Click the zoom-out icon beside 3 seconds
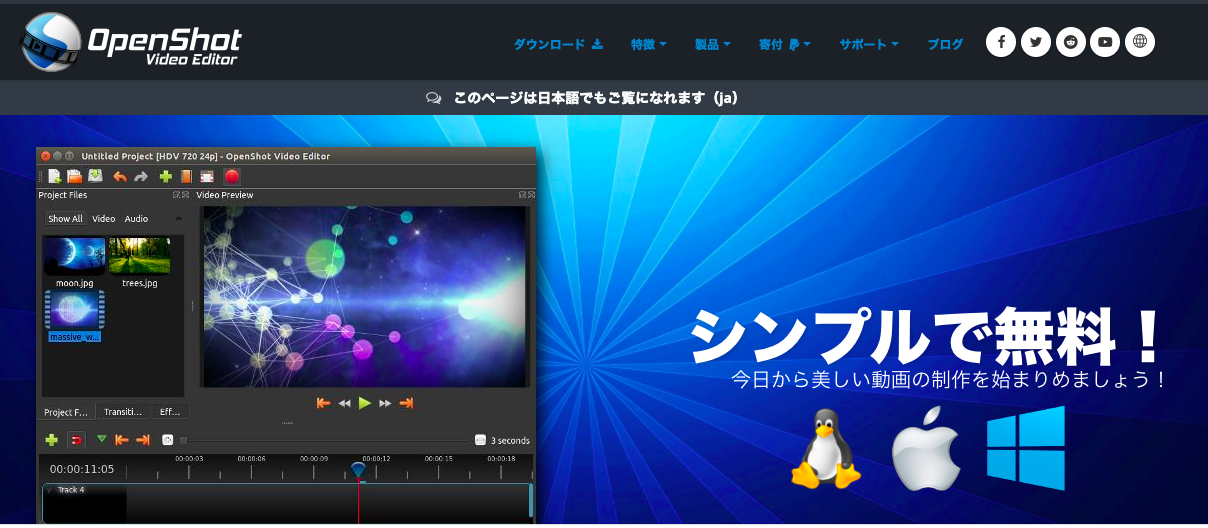1208x528 pixels. coord(481,440)
